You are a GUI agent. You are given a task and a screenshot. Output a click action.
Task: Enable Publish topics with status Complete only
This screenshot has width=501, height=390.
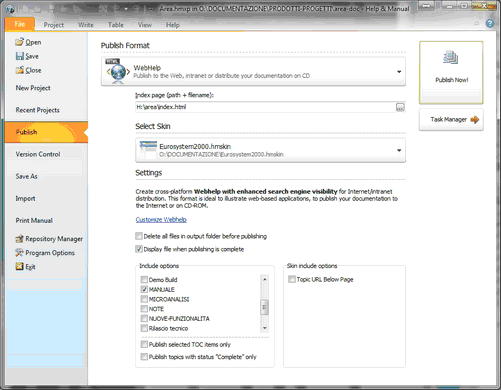point(144,357)
